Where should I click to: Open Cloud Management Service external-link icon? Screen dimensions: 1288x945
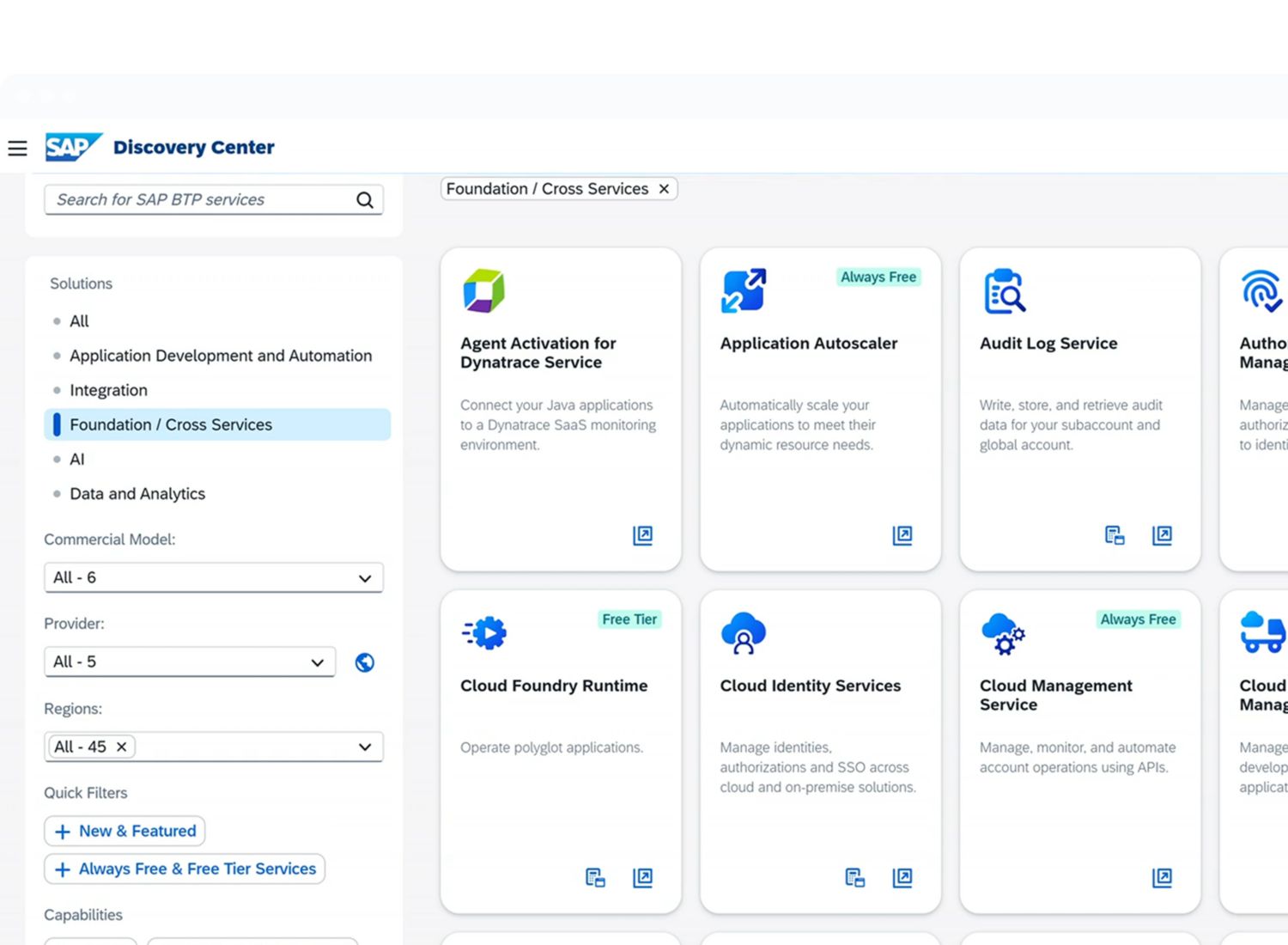[x=1162, y=877]
